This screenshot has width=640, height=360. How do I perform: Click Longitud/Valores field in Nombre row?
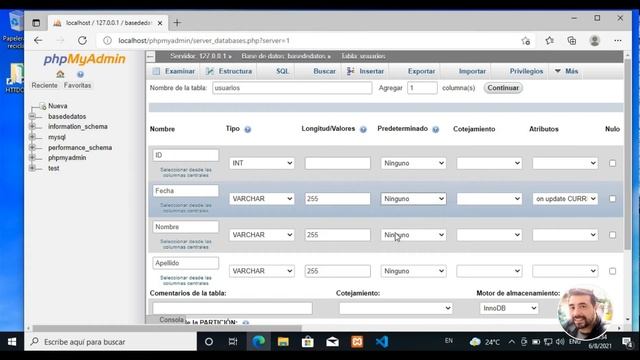click(338, 235)
